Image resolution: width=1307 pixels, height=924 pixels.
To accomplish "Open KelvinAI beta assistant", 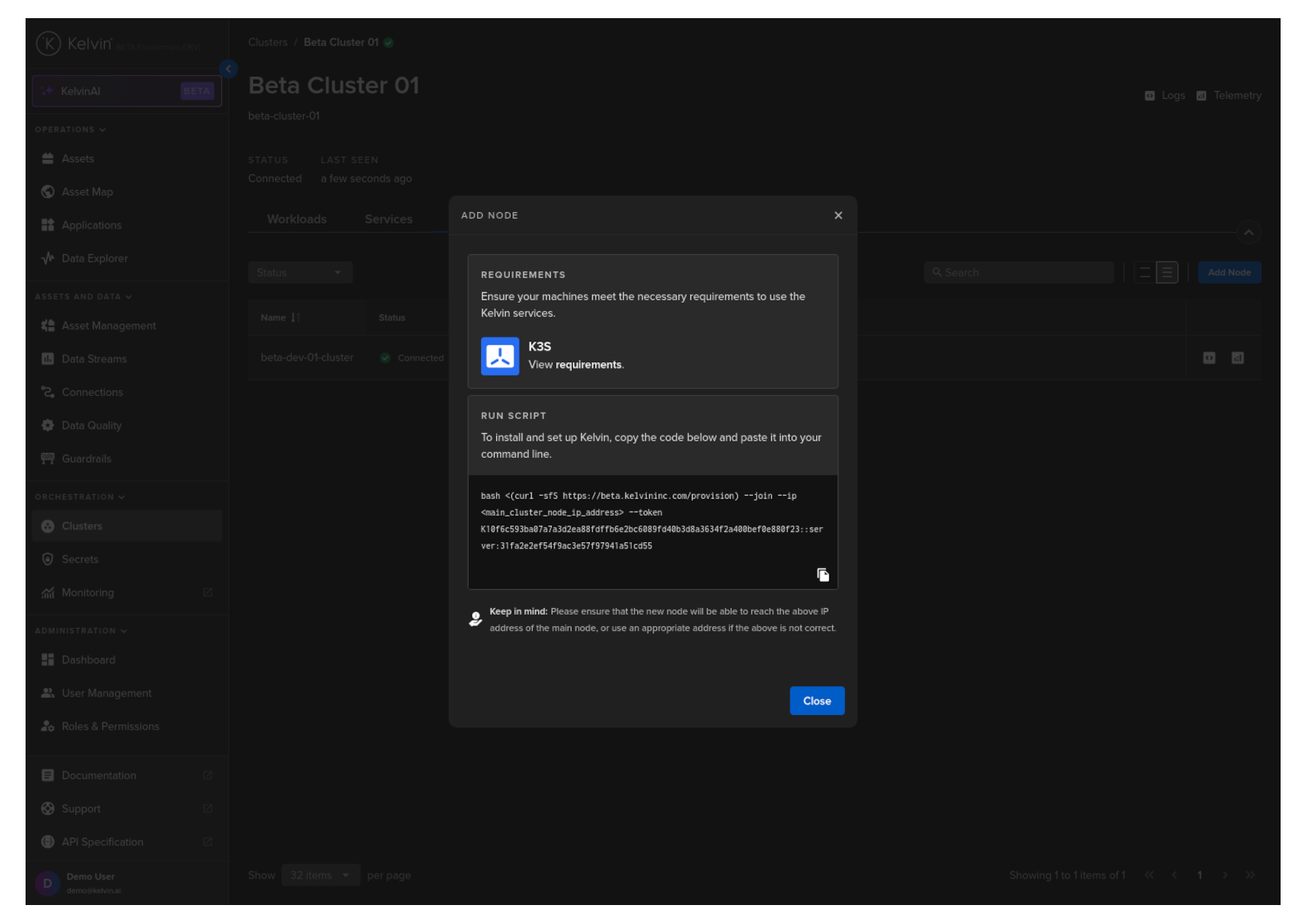I will pos(127,92).
